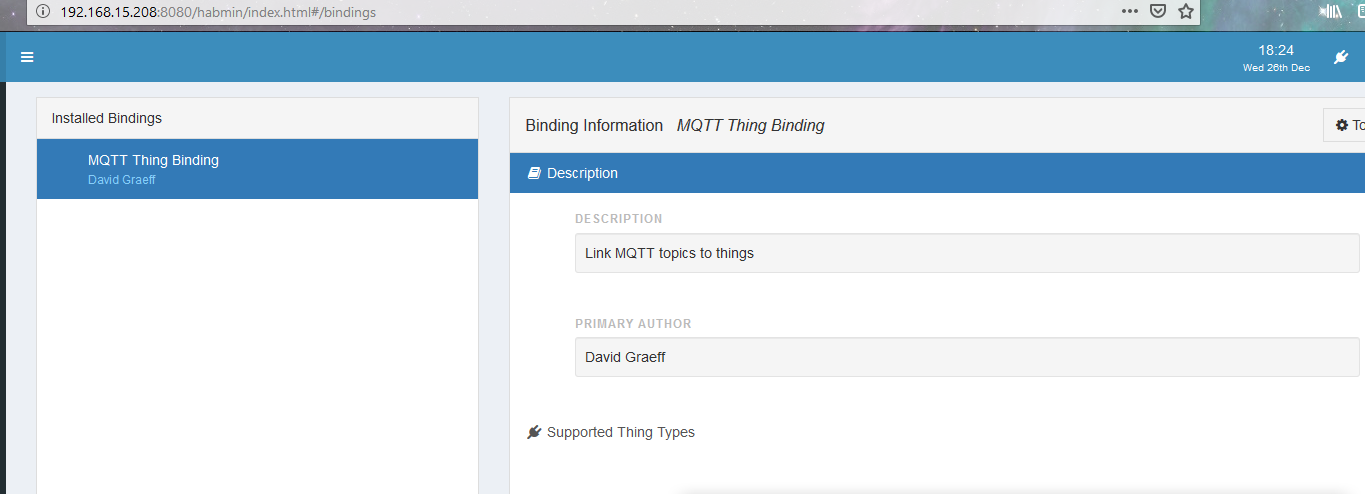This screenshot has height=494, width=1365.
Task: Click the Primary Author field
Action: [x=966, y=357]
